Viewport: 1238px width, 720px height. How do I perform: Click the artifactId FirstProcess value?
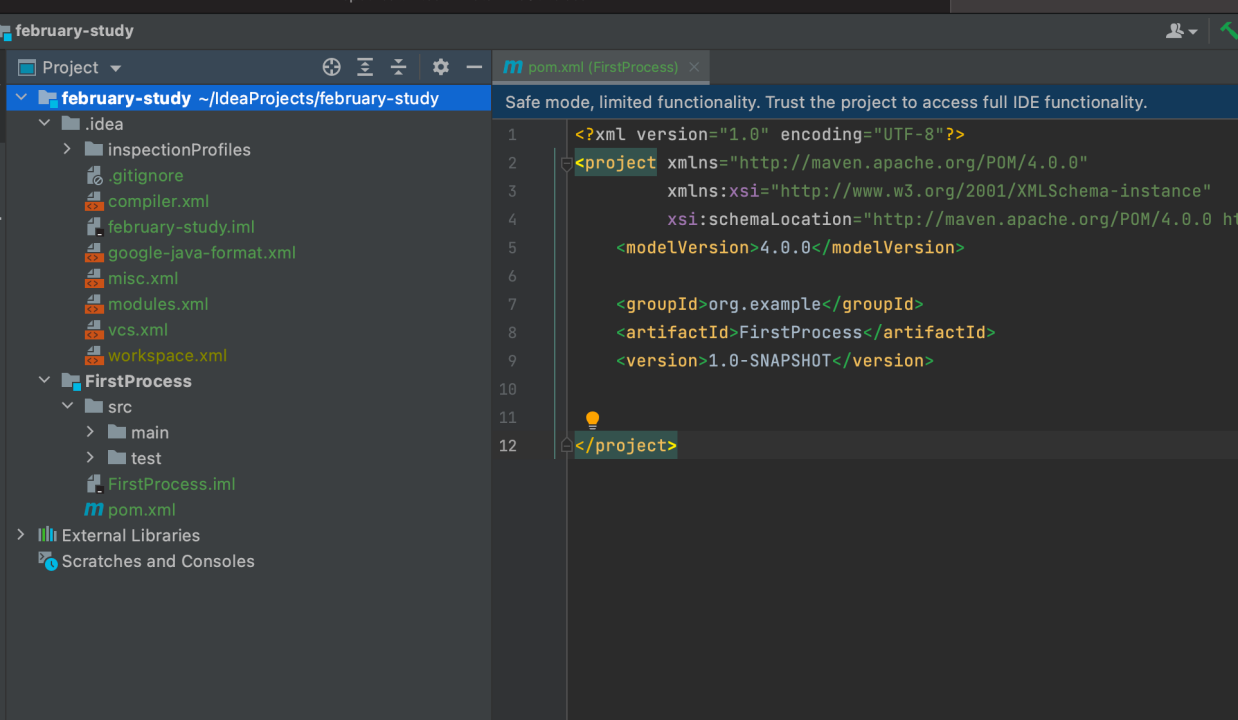800,332
